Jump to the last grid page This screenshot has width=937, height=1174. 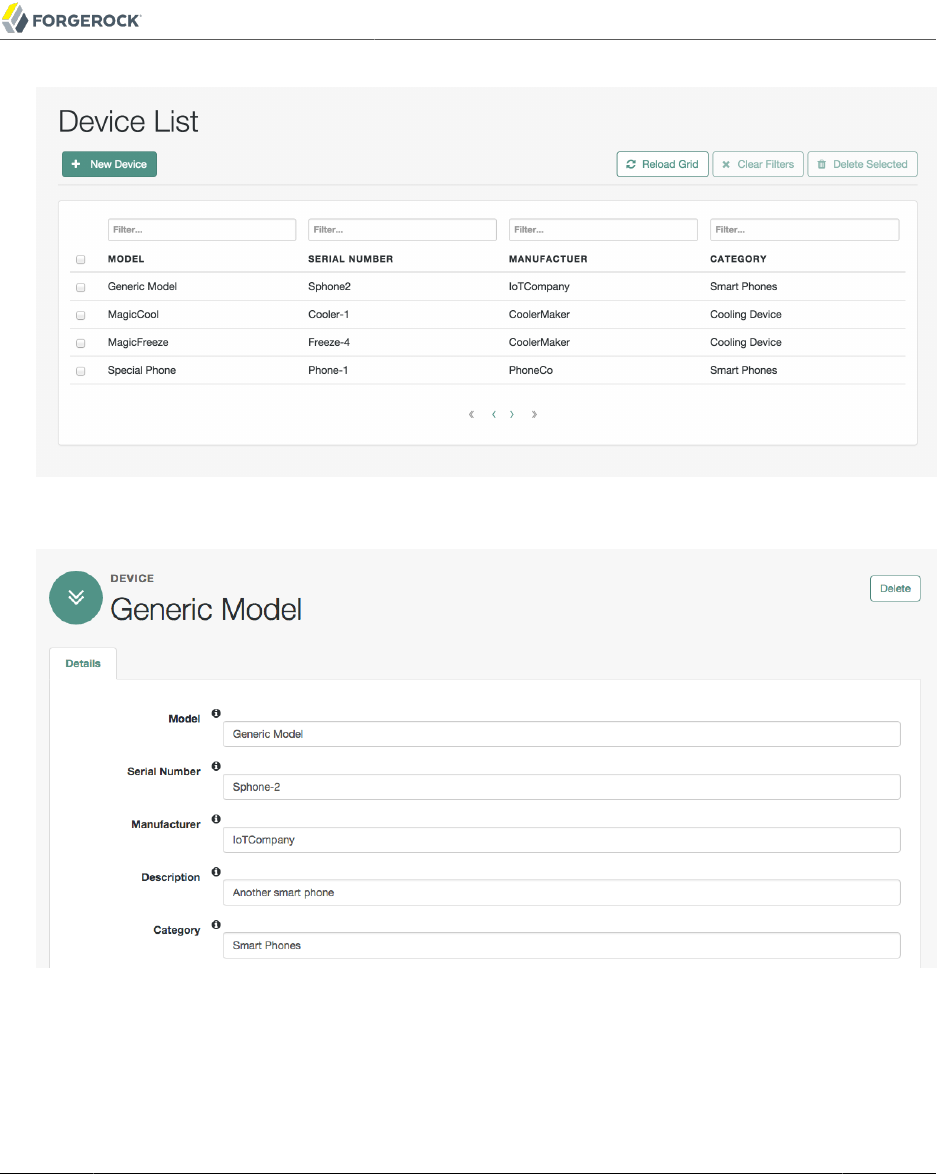pos(535,414)
